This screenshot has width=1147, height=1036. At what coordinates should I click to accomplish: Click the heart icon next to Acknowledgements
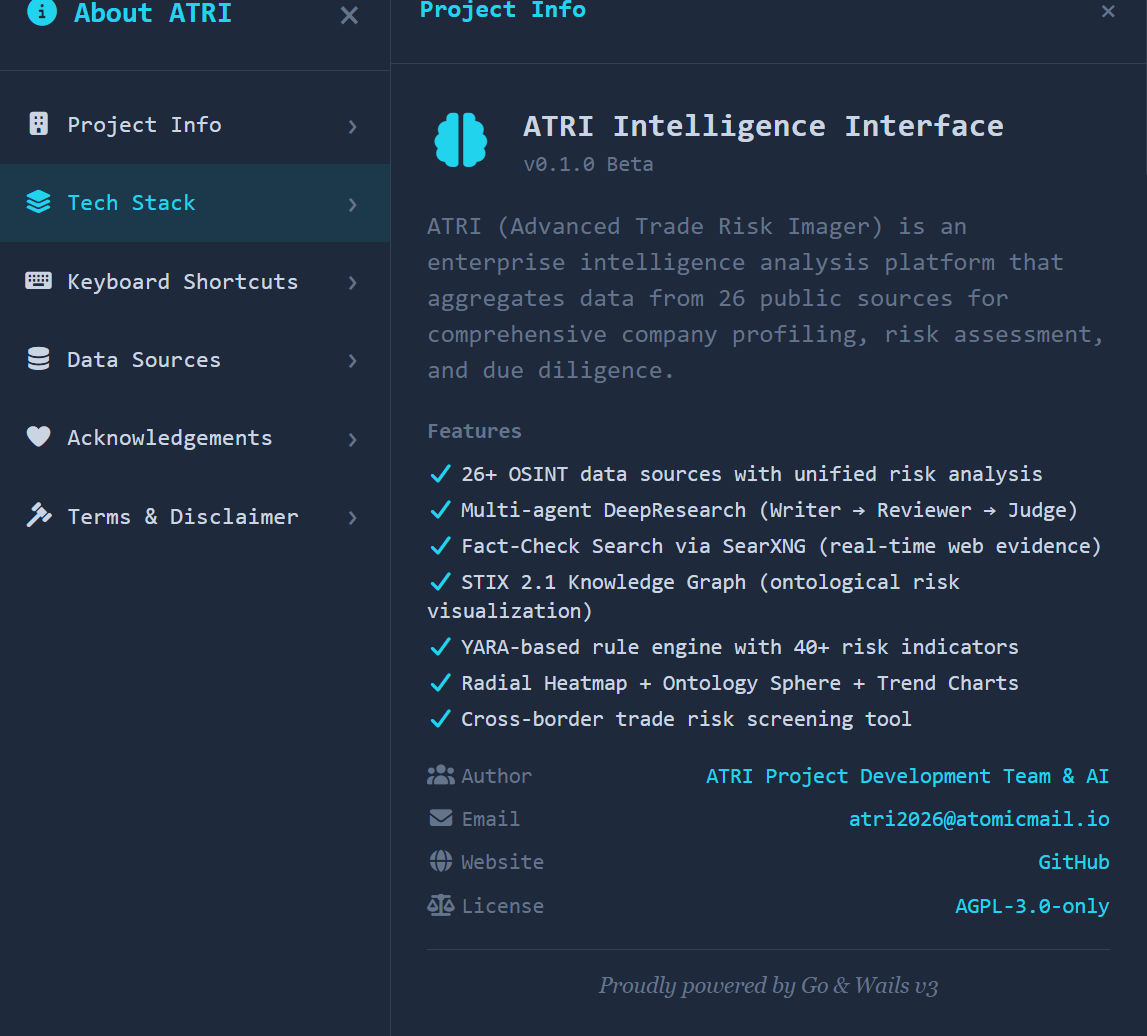(x=39, y=436)
